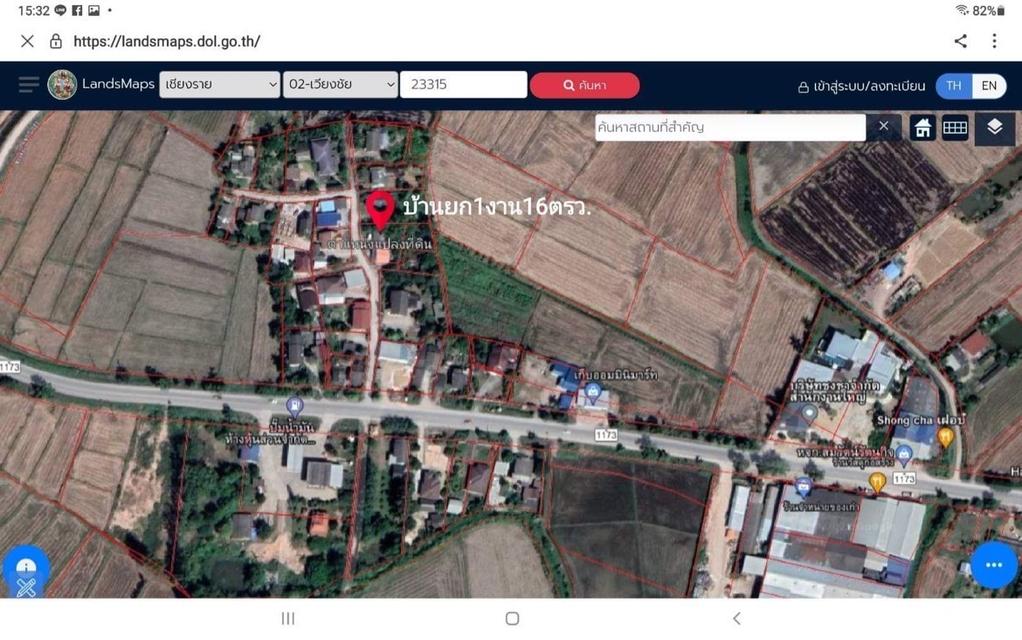Open the LandsMaps hamburger menu
The height and width of the screenshot is (640, 1022).
pyautogui.click(x=29, y=85)
